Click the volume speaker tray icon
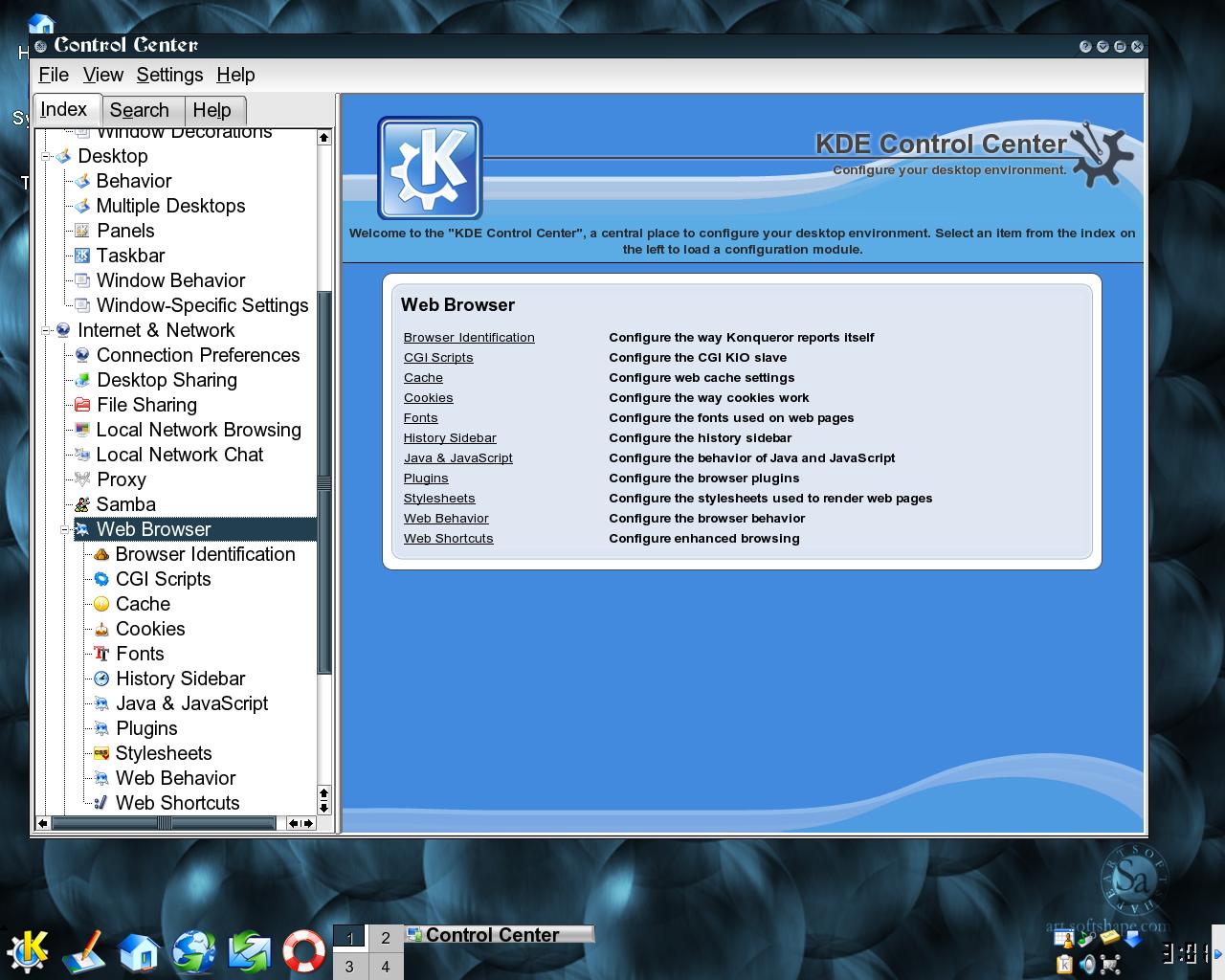Screen dimensions: 1225x980 [1087, 964]
